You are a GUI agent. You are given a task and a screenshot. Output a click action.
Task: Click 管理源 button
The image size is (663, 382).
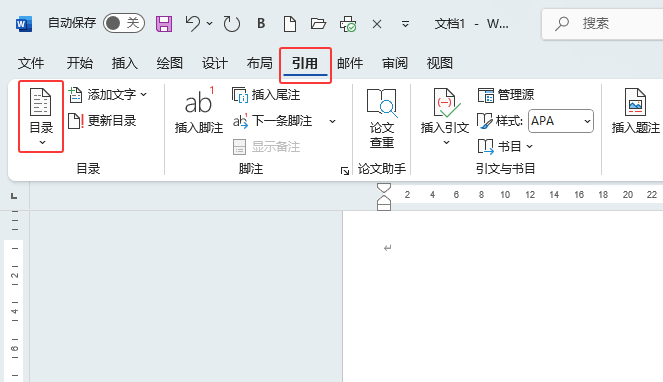506,95
